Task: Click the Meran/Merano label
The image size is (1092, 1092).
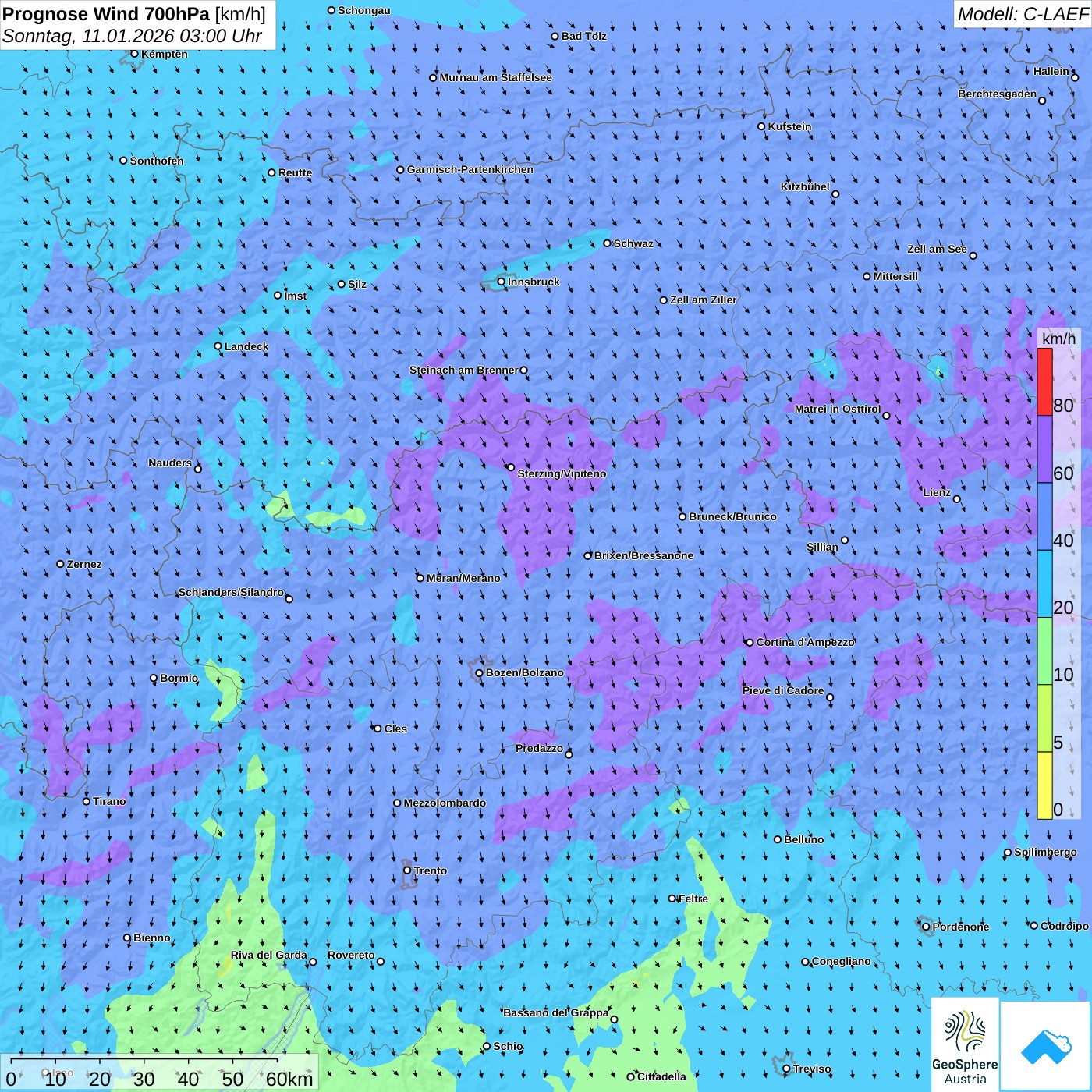Action: click(x=463, y=578)
